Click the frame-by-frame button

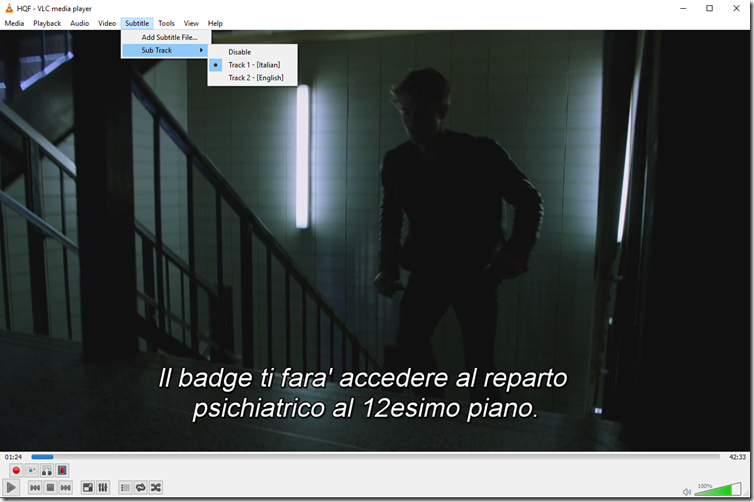coord(62,470)
